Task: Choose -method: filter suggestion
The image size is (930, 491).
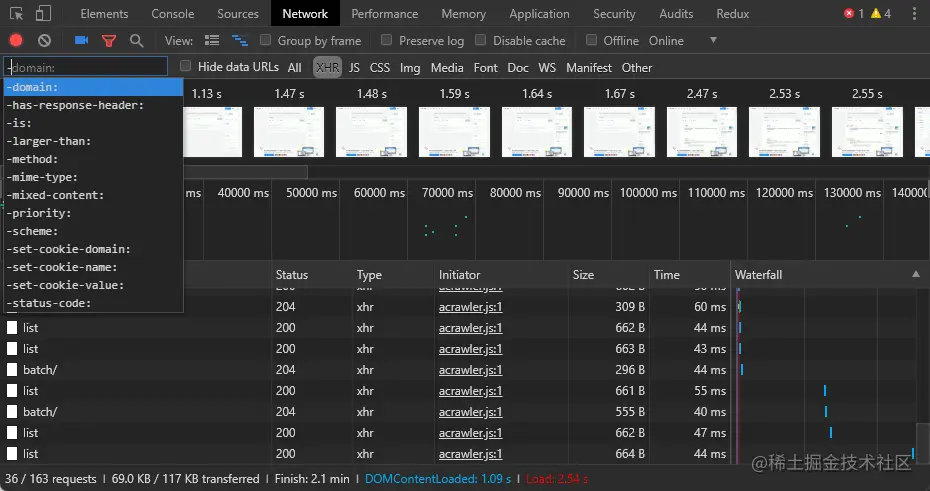Action: 93,159
